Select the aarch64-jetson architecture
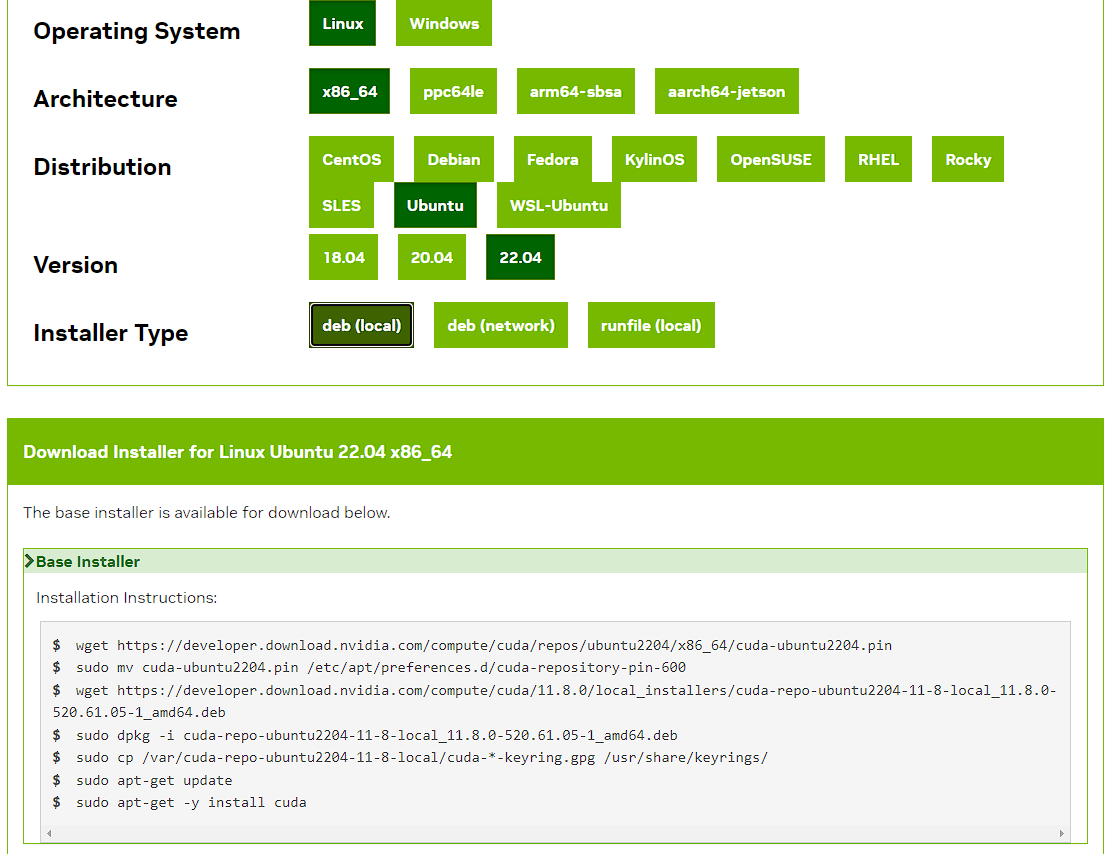Screen dimensions: 1107x854 coord(726,91)
